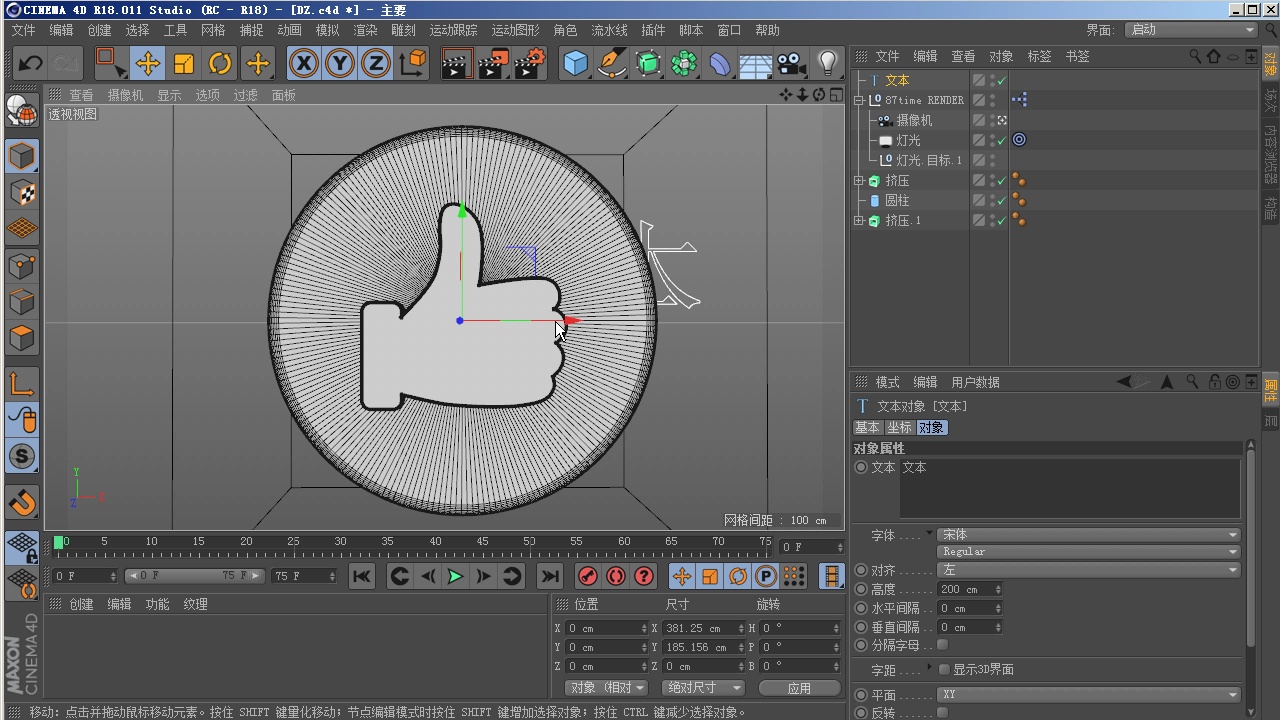The image size is (1280, 720).
Task: Open the Light object icon
Action: pos(827,64)
